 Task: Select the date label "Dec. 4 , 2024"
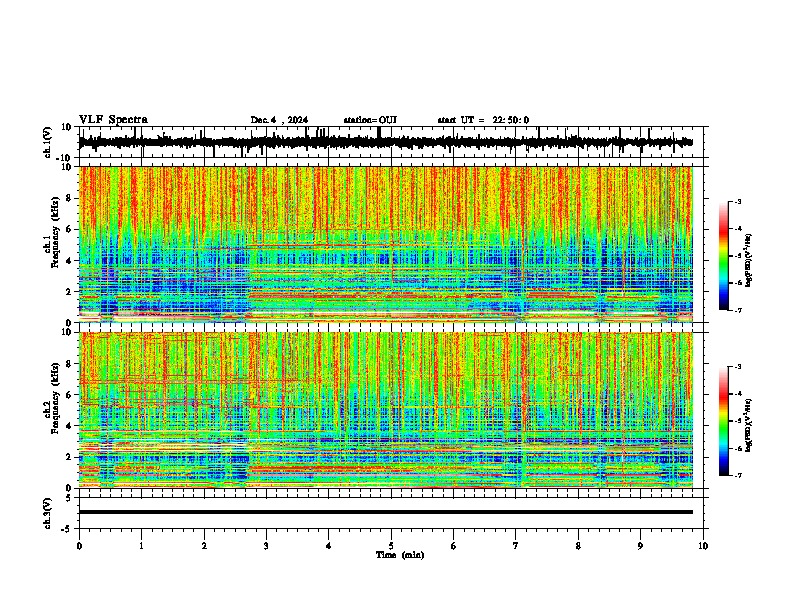click(x=279, y=120)
